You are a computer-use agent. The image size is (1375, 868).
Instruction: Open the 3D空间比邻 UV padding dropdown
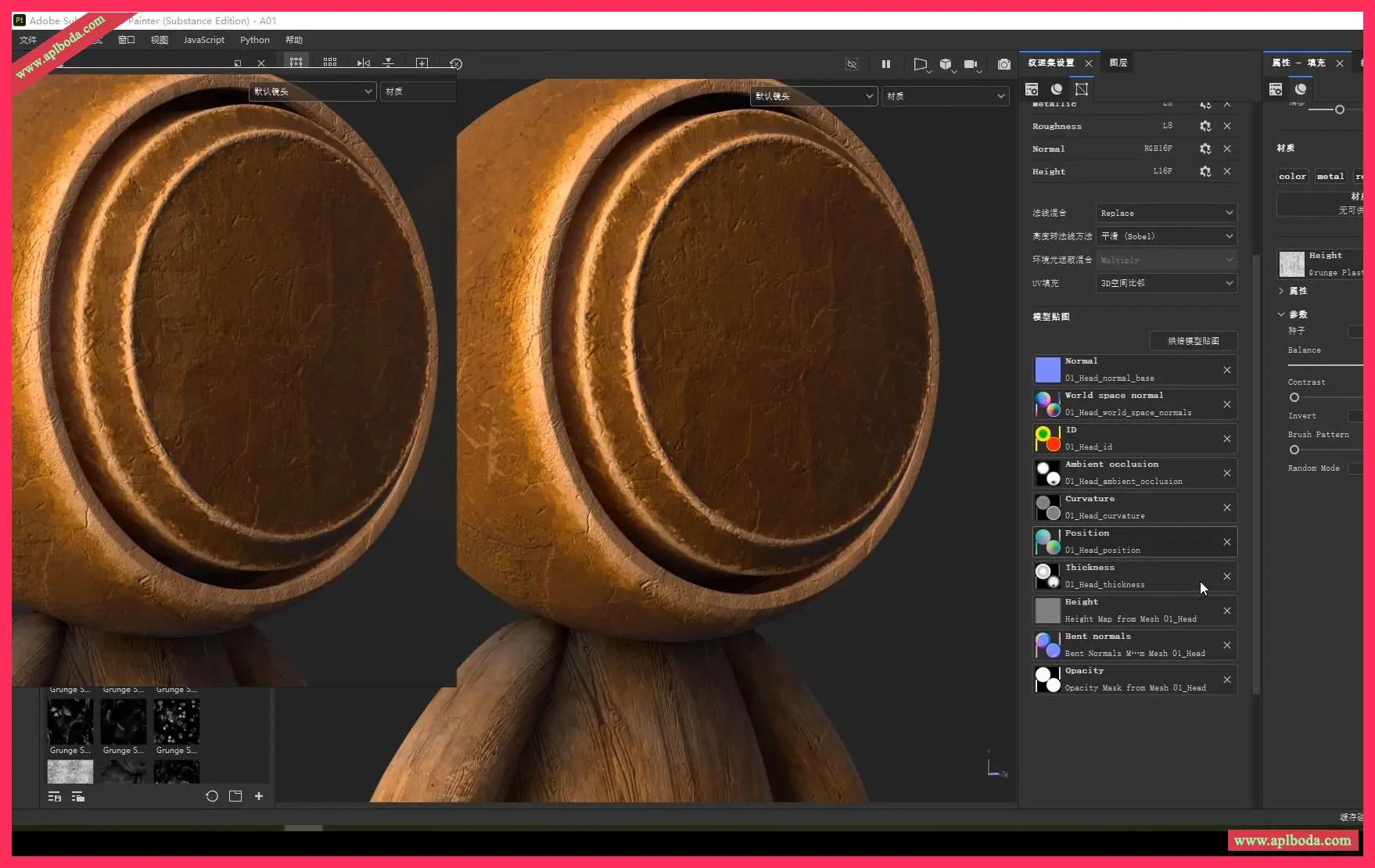click(x=1165, y=283)
